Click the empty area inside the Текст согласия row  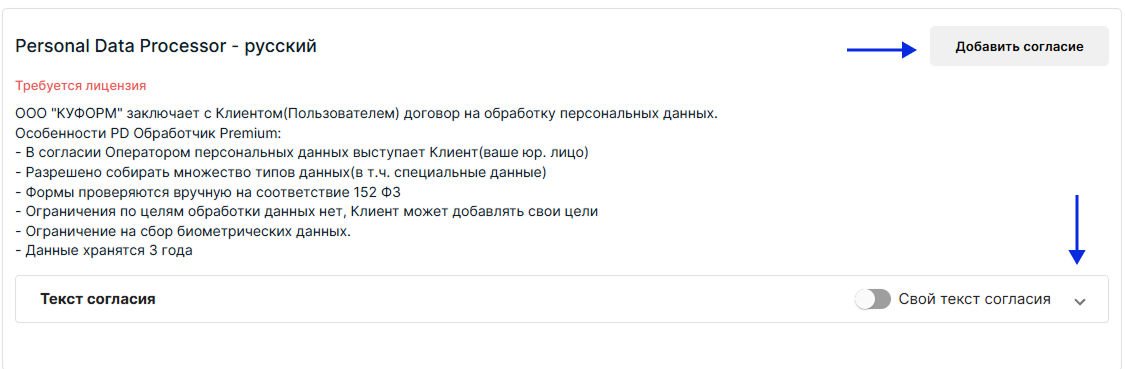point(502,299)
